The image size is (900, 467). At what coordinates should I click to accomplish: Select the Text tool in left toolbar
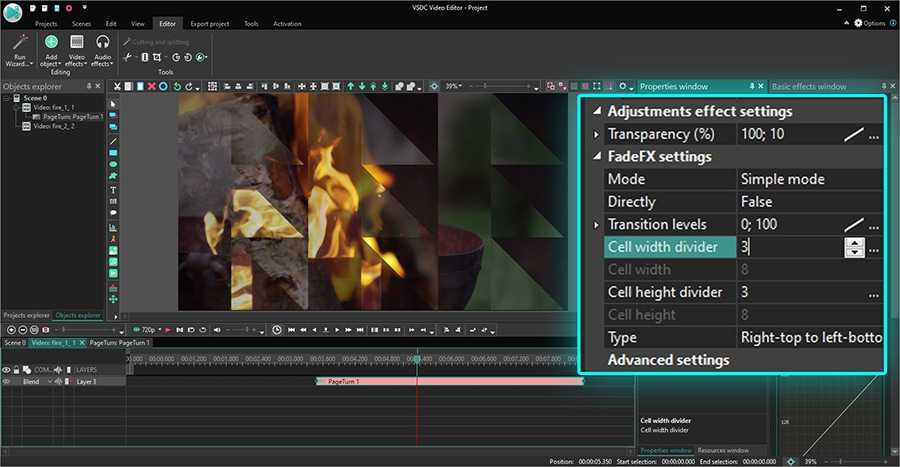113,190
